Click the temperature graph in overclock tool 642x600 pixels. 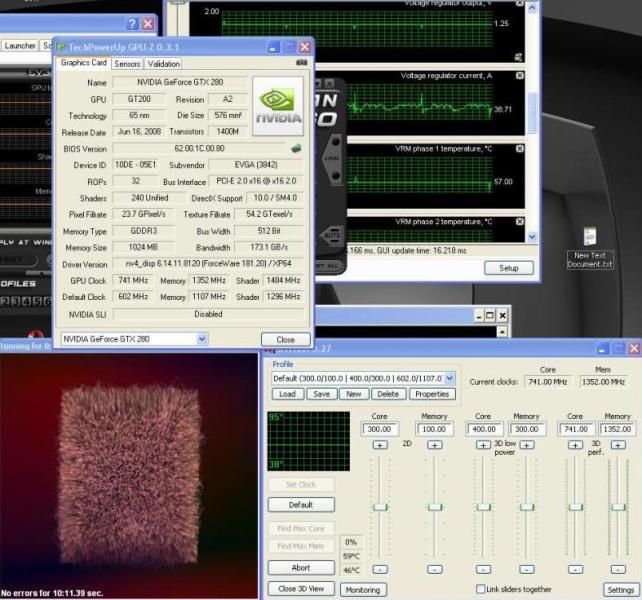point(309,442)
